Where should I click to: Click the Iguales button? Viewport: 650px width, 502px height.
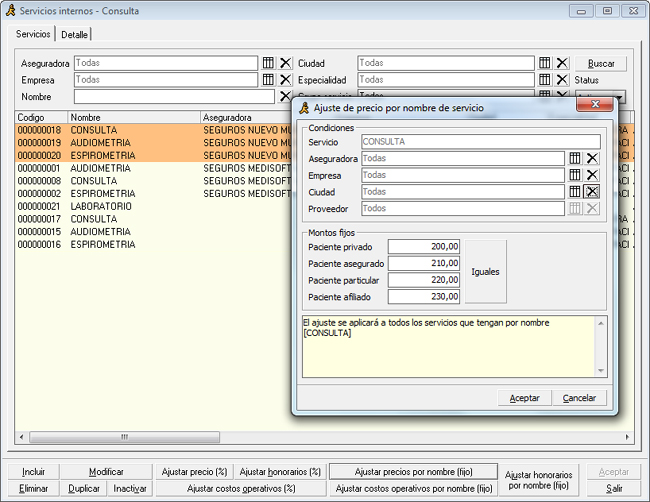pyautogui.click(x=485, y=272)
